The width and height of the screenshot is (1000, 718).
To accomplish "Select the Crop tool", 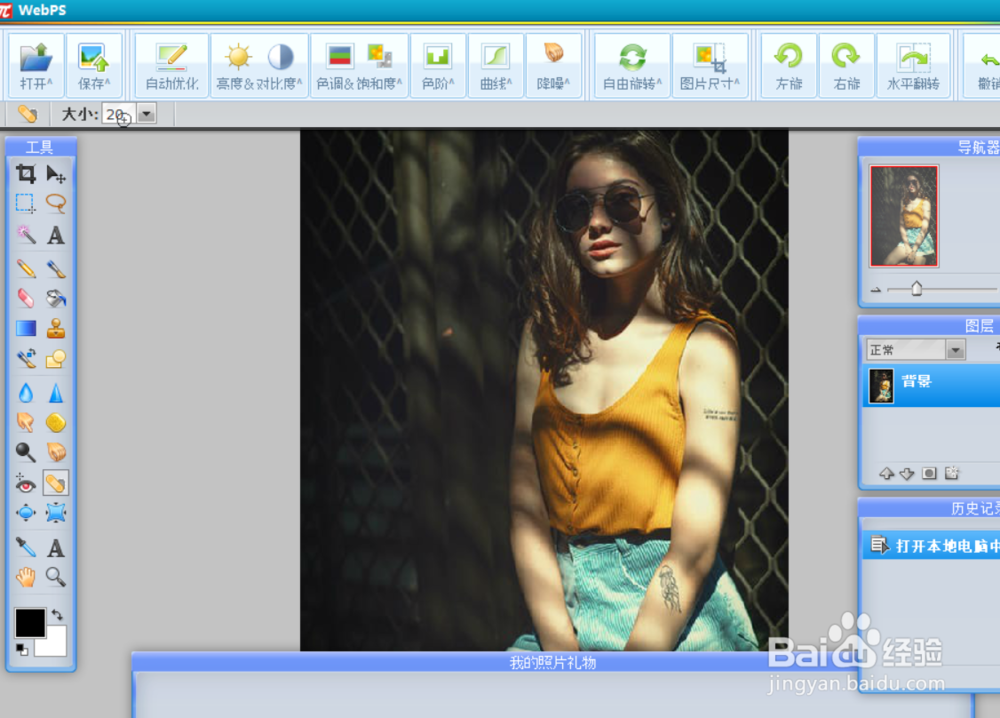I will (26, 173).
